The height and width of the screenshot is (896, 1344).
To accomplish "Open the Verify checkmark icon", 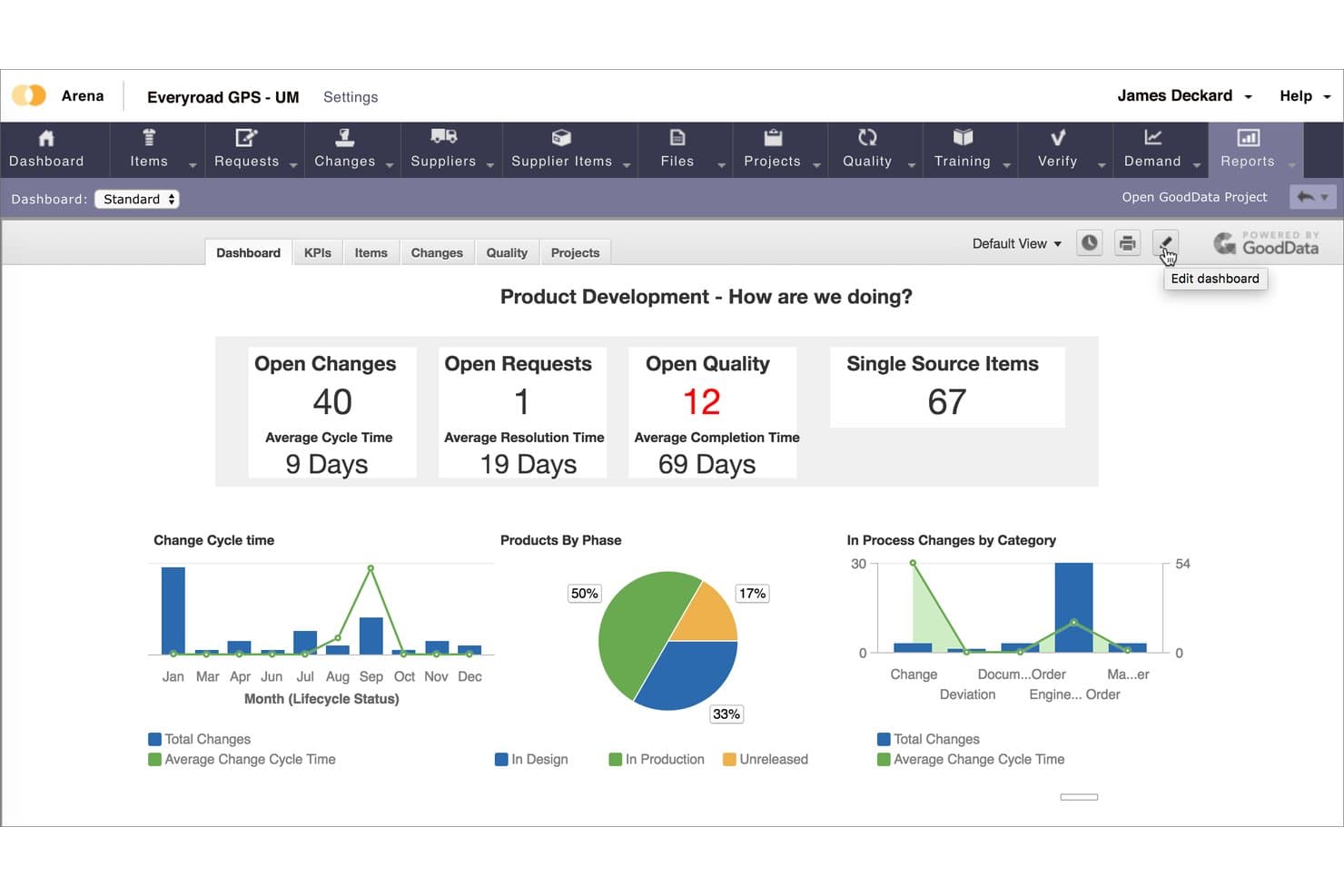I will pyautogui.click(x=1058, y=138).
